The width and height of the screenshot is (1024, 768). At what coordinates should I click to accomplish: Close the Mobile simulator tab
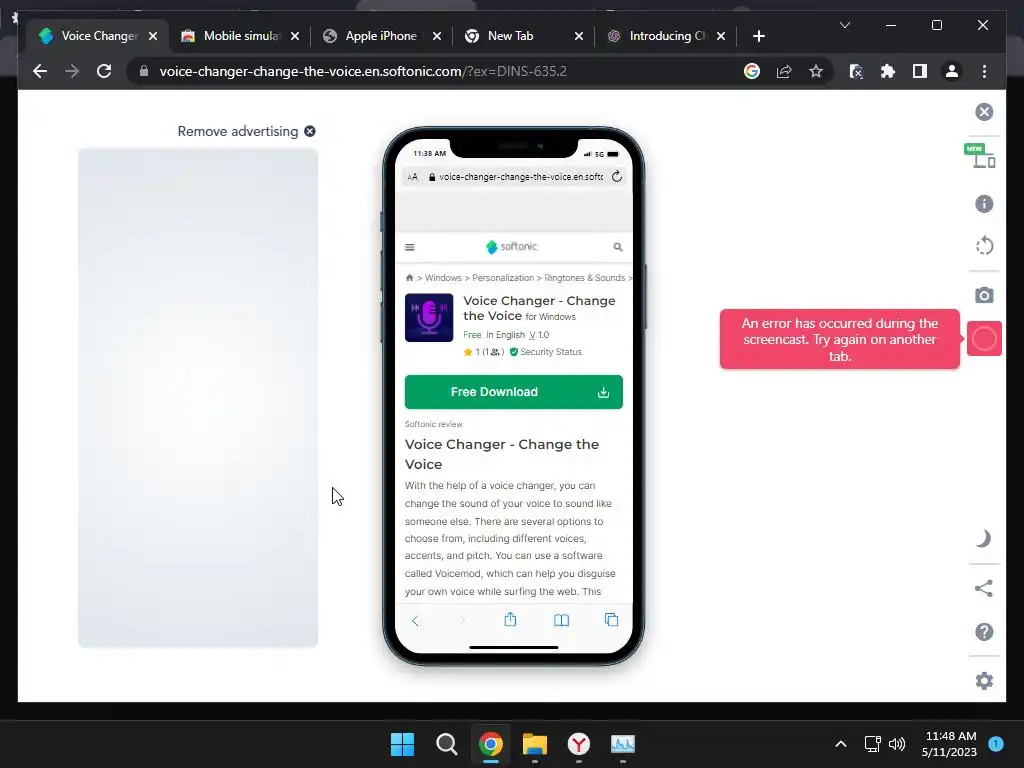click(x=295, y=36)
